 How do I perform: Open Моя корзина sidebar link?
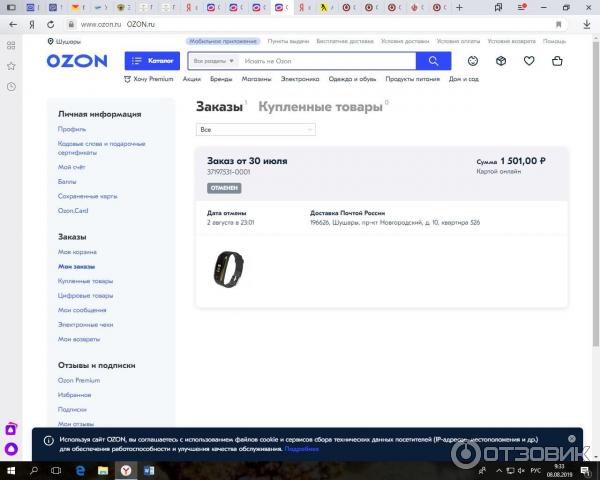(77, 252)
